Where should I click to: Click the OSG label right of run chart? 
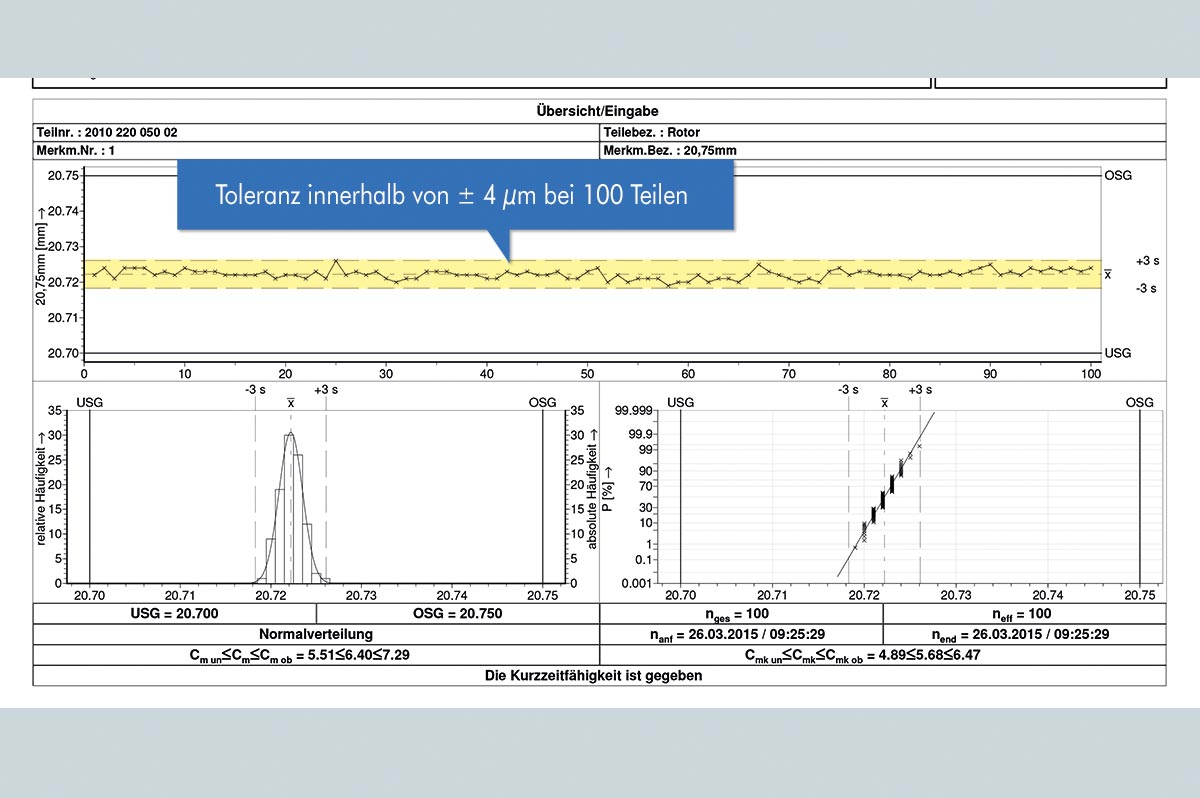1118,174
